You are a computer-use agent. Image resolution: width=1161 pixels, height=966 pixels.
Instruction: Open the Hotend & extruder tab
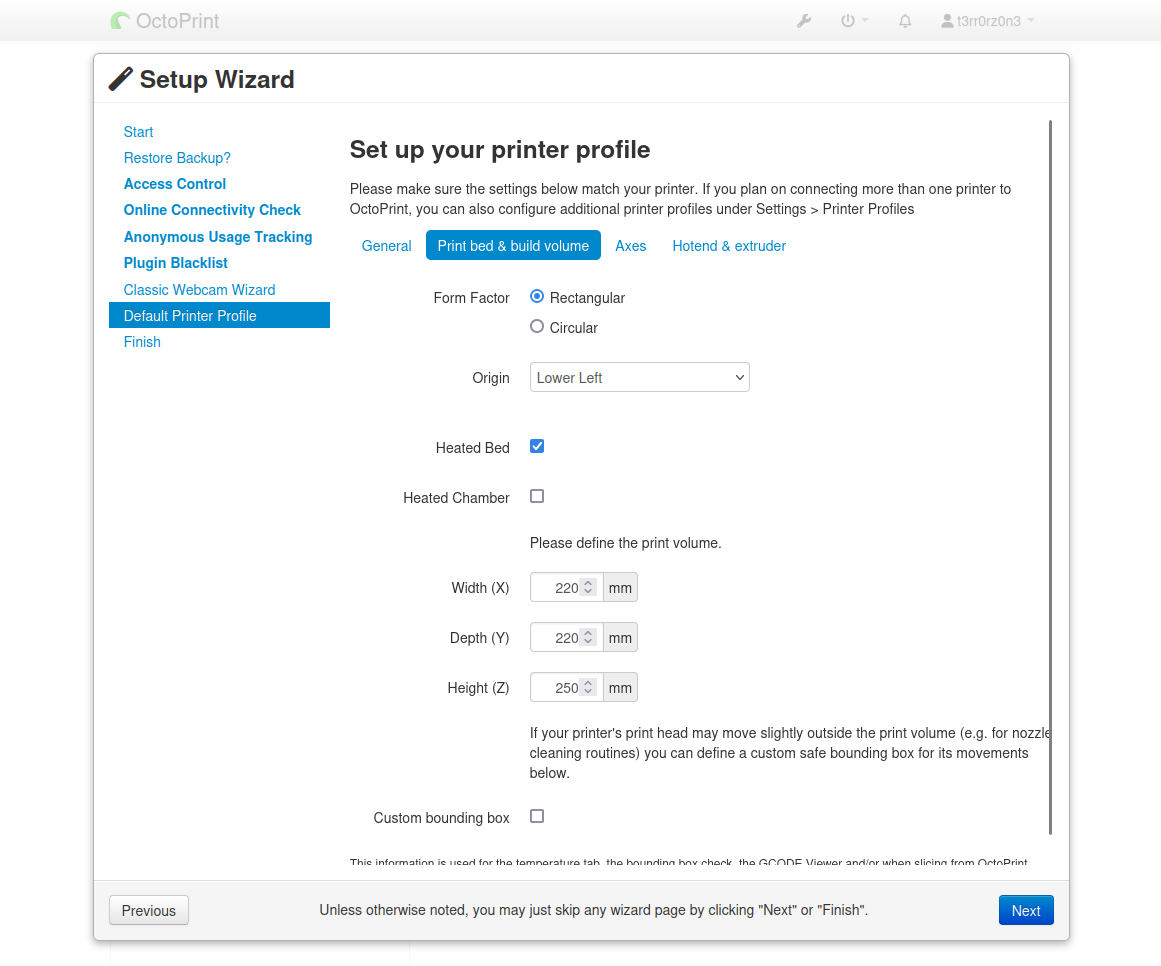point(729,246)
